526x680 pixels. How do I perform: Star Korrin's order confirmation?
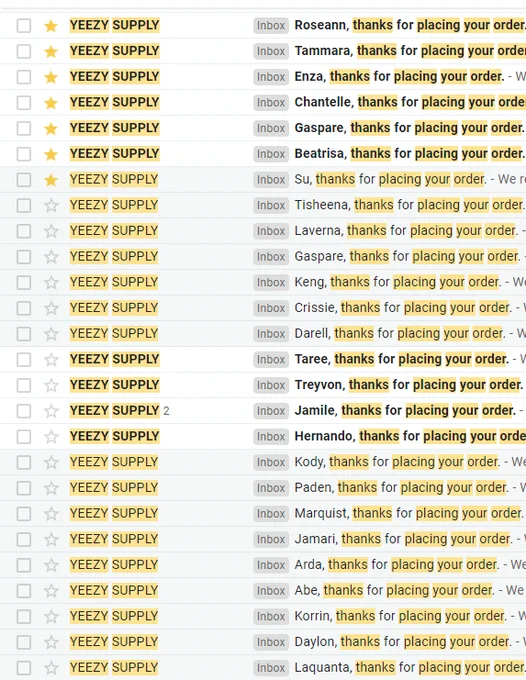pyautogui.click(x=51, y=617)
